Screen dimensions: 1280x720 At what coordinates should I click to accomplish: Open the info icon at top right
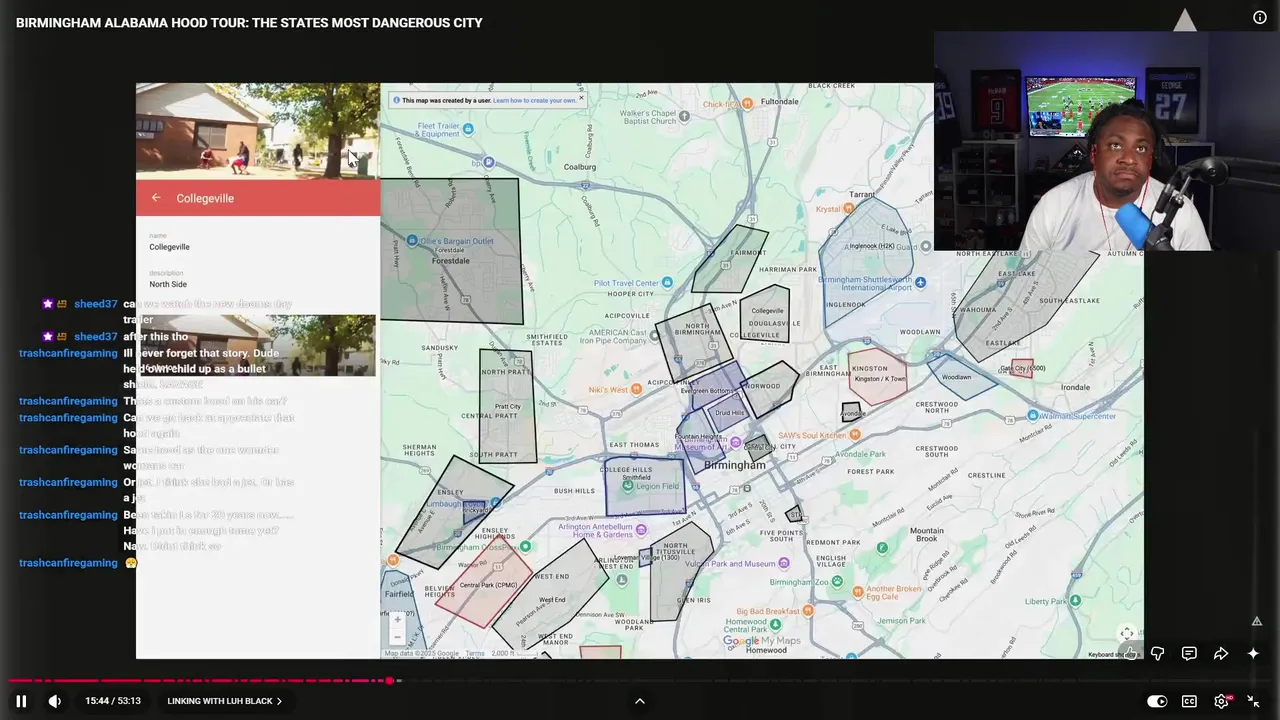pos(1260,17)
